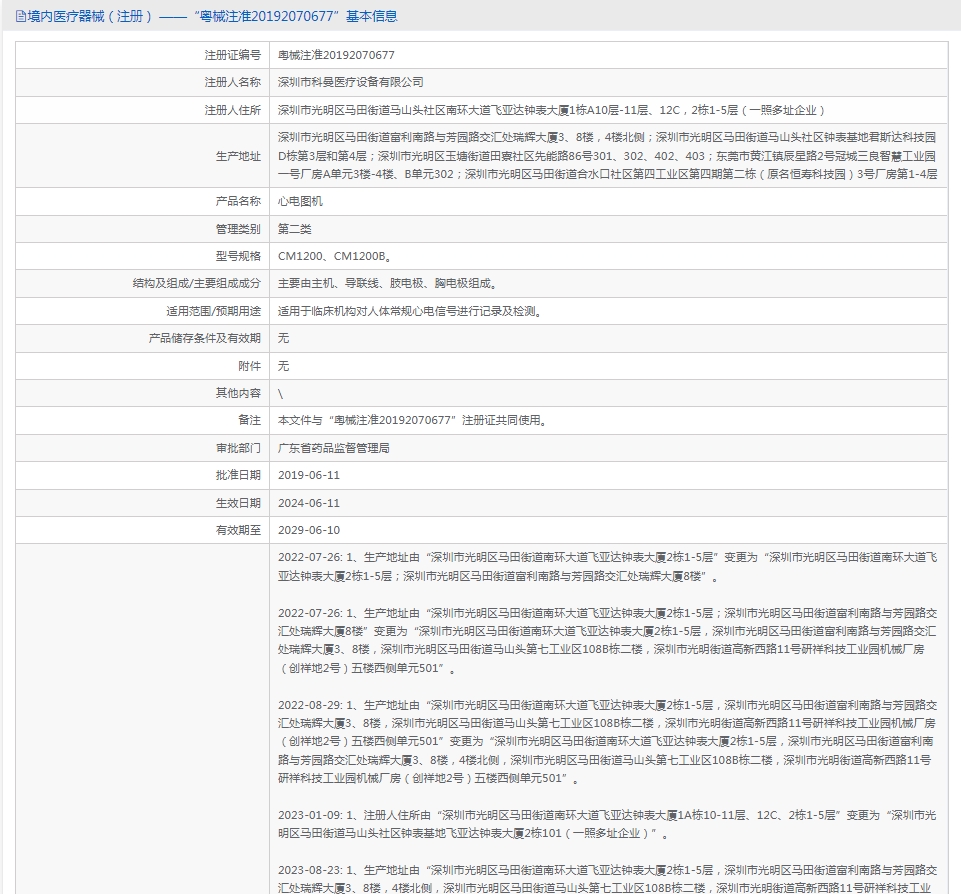Select registration number 粤械注准20192070677 in the first row

(x=336, y=55)
